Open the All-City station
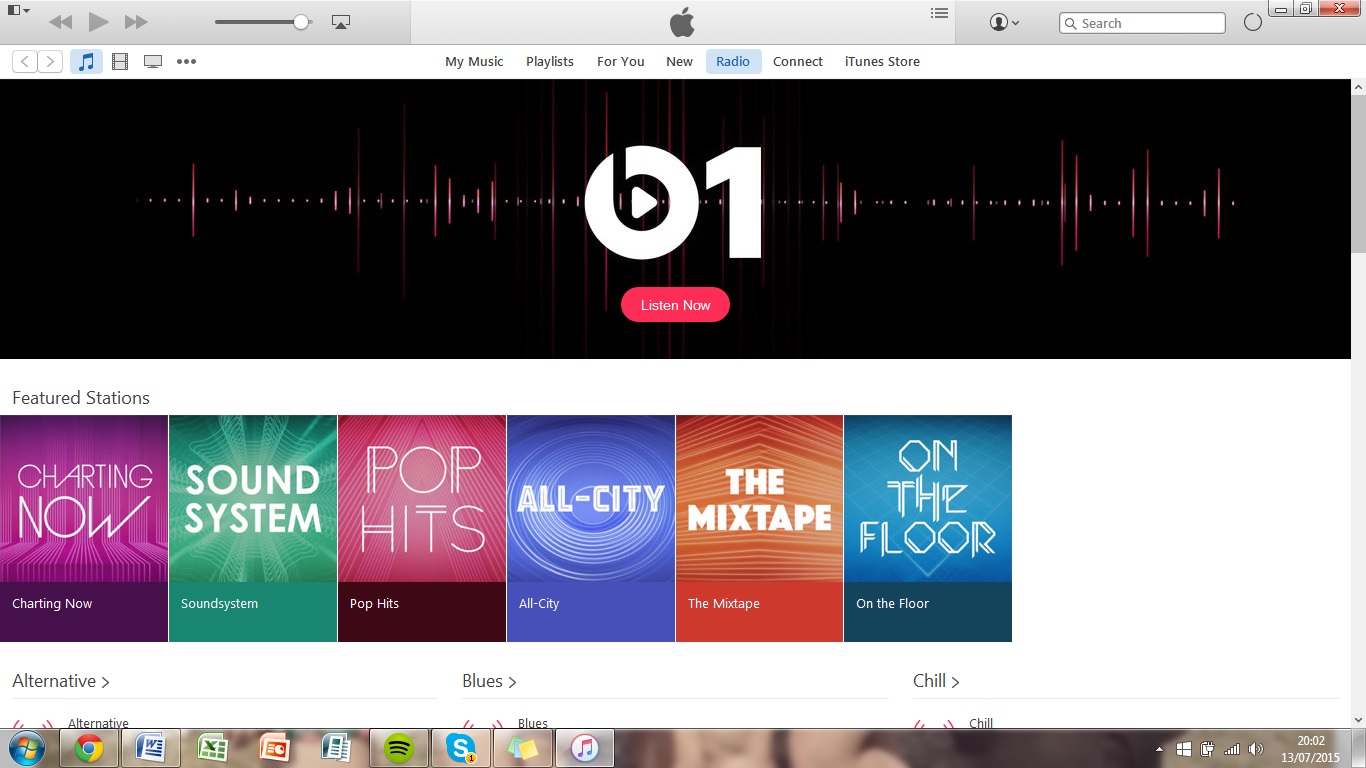The height and width of the screenshot is (768, 1366). tap(591, 528)
